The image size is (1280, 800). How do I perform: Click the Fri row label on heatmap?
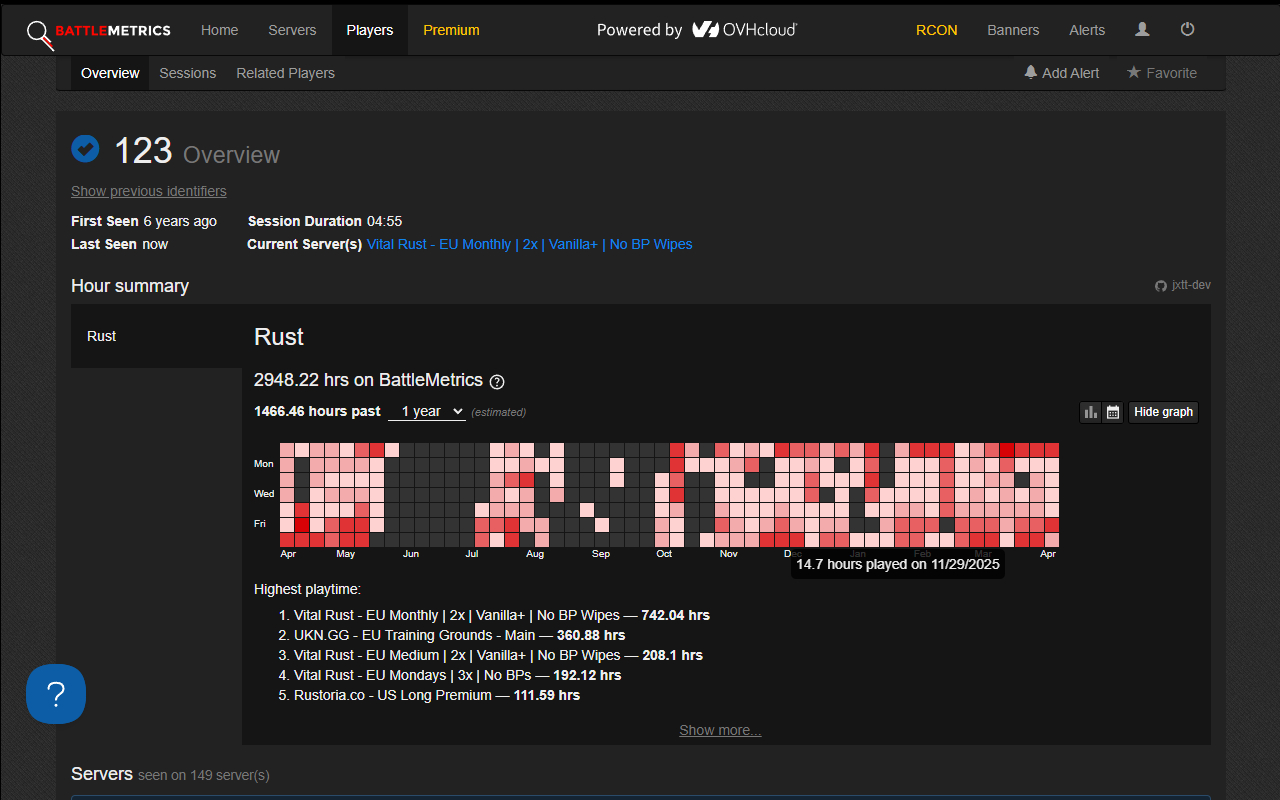coord(260,524)
